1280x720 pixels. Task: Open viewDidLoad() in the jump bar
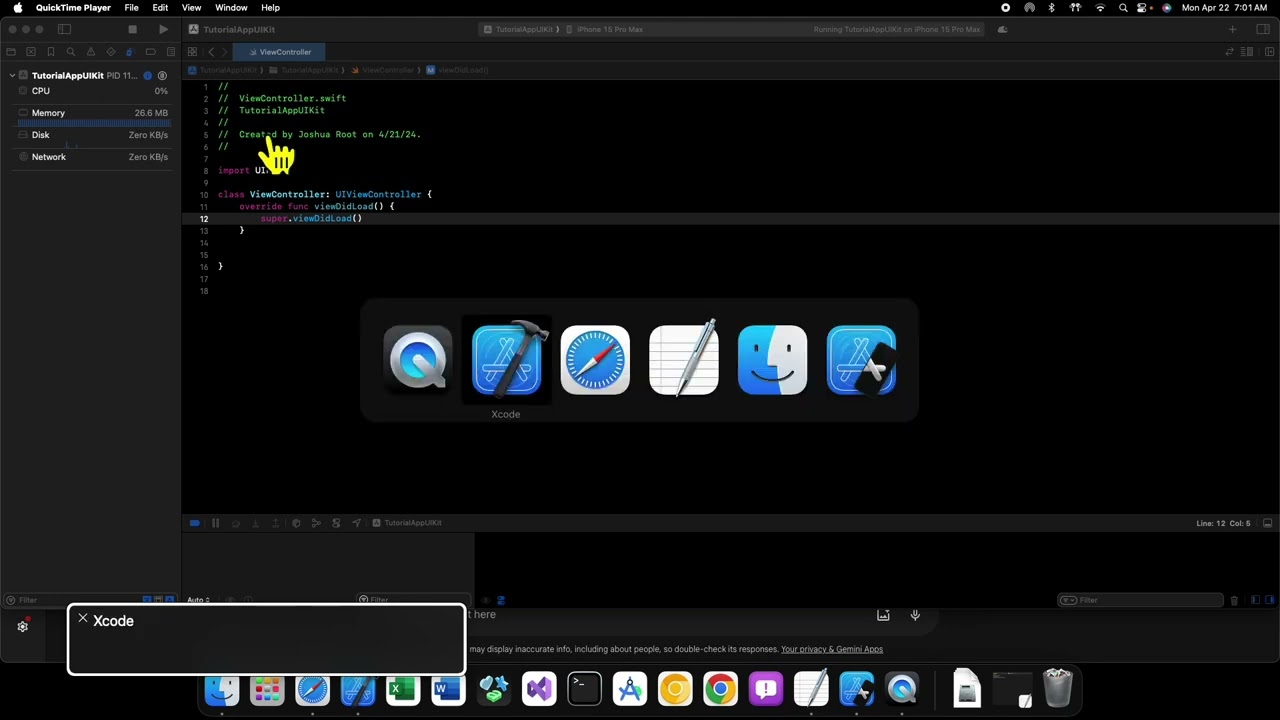pyautogui.click(x=457, y=70)
